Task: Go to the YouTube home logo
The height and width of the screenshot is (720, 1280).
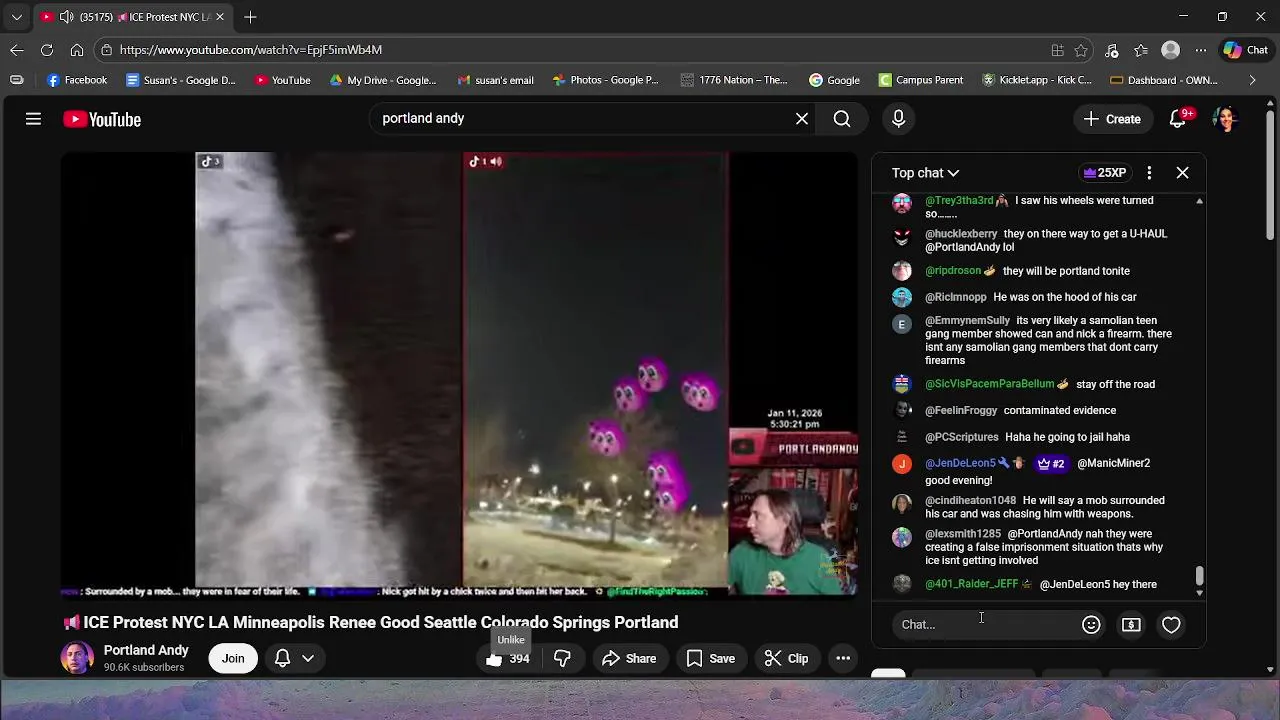Action: click(102, 119)
